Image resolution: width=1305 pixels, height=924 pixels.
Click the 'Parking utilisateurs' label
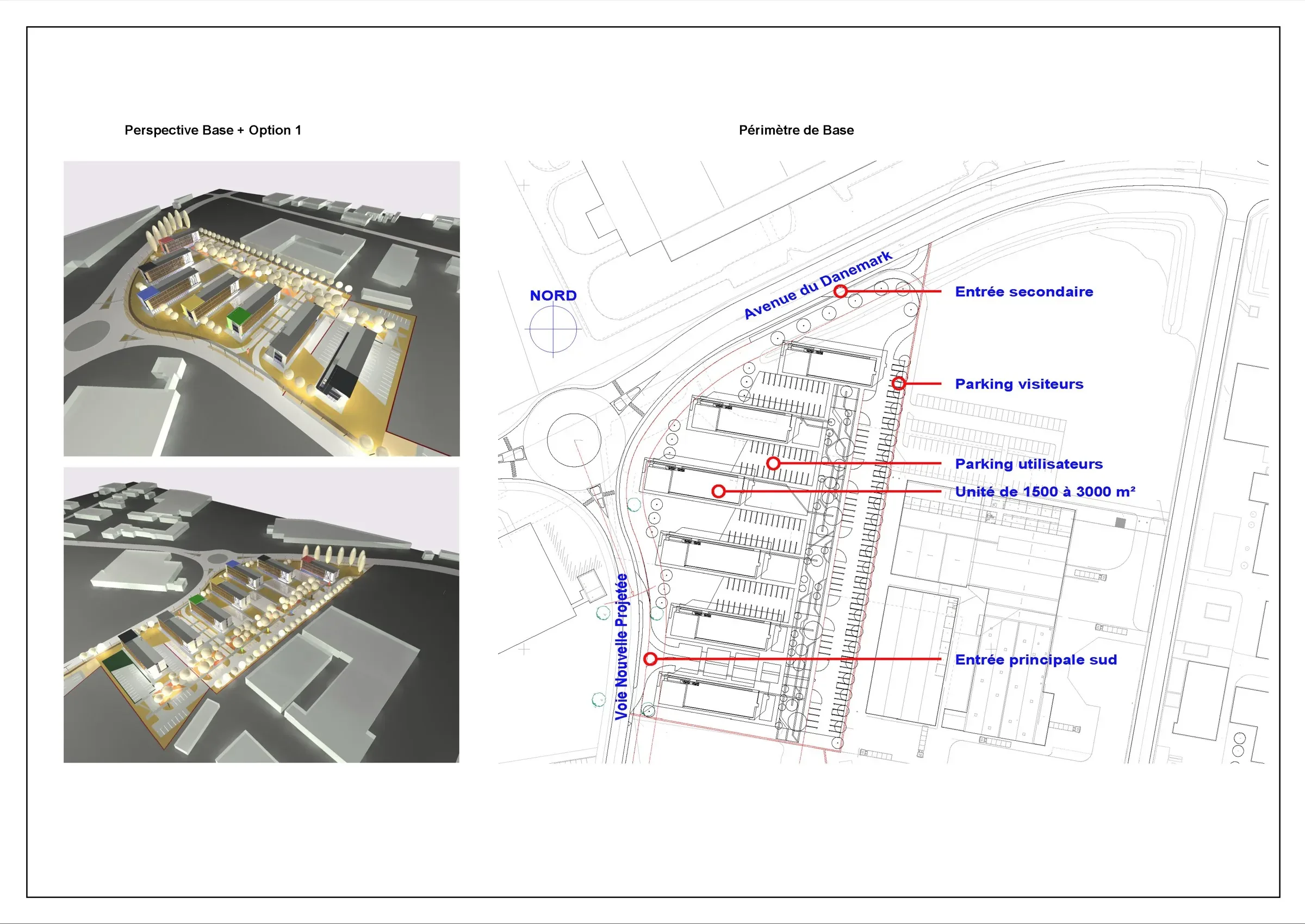[x=1028, y=464]
